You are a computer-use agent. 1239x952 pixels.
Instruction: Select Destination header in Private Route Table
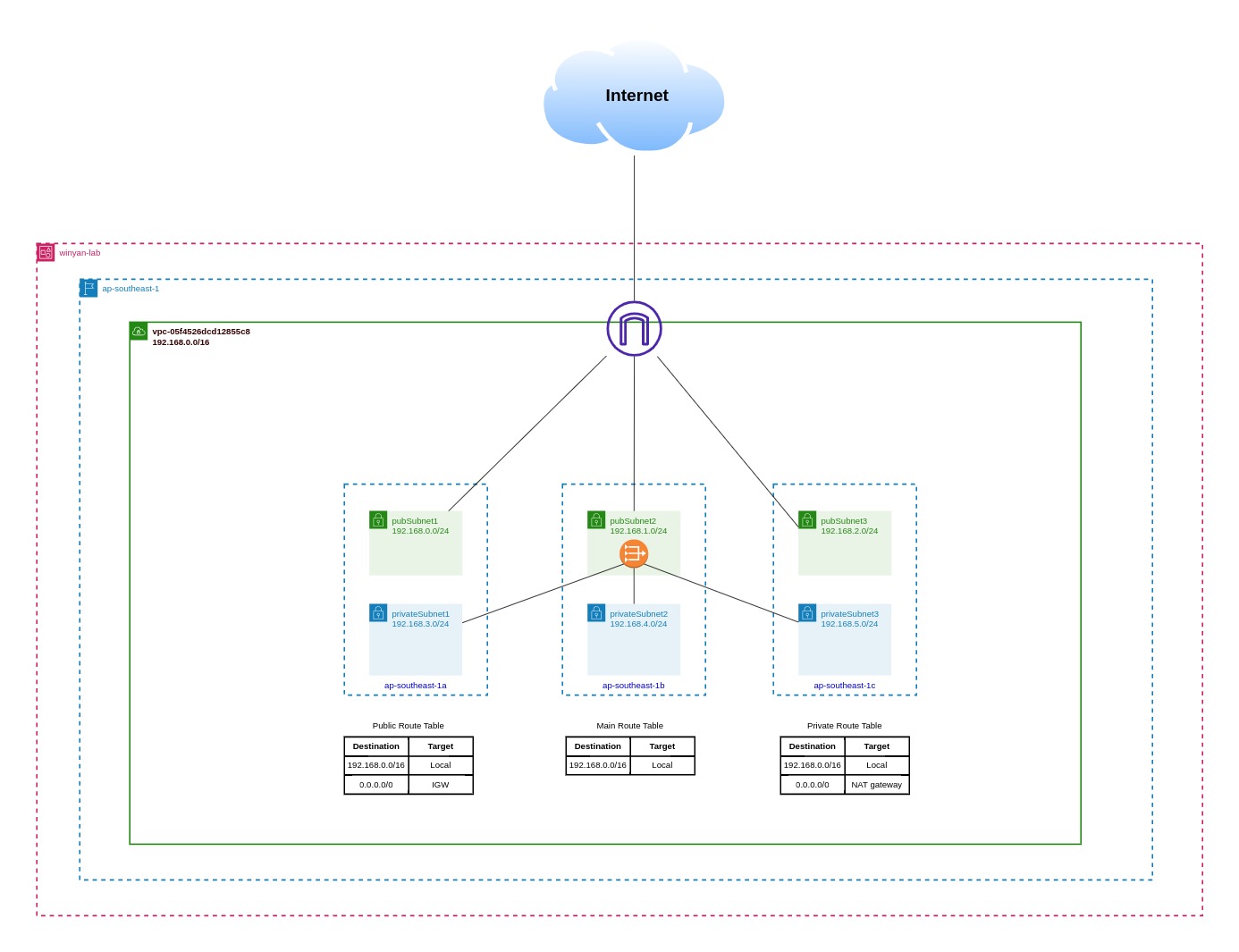pos(813,746)
